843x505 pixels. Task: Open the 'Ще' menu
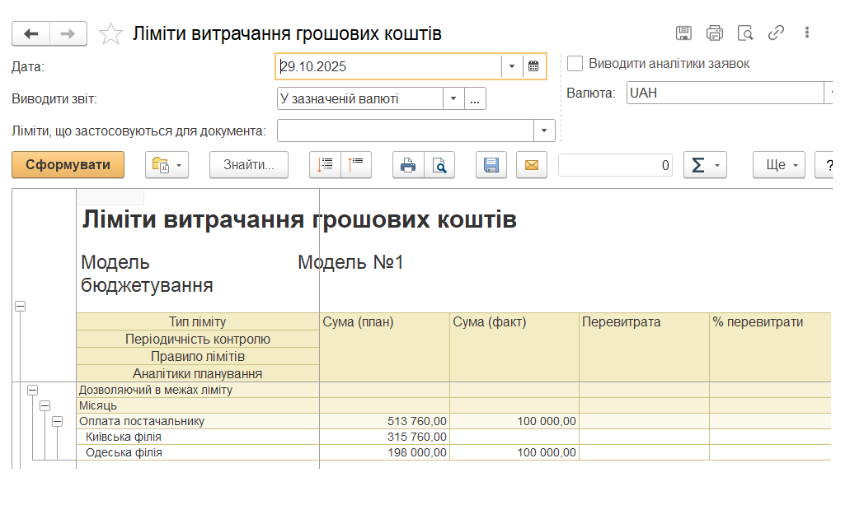[x=778, y=166]
